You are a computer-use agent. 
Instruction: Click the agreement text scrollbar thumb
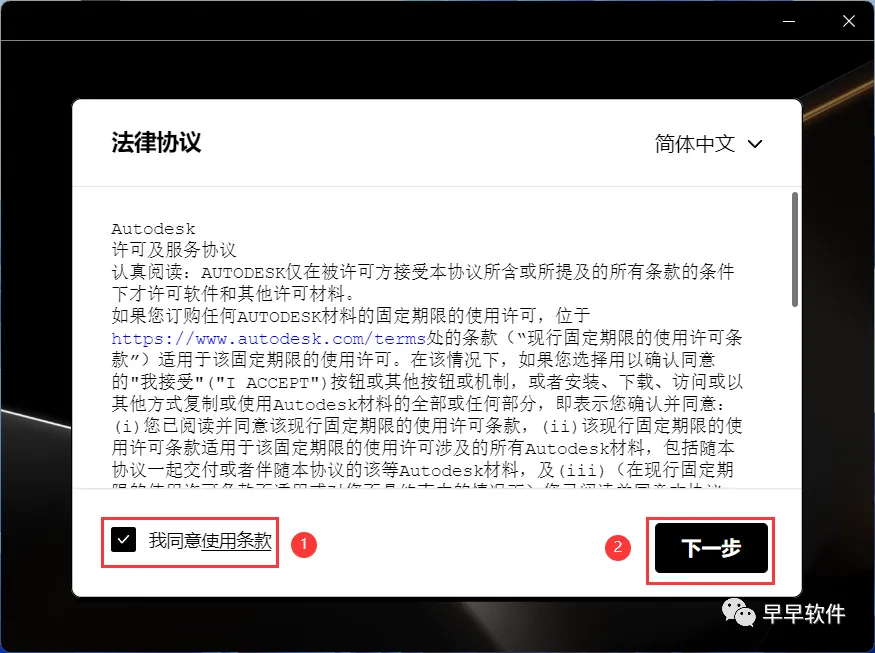tap(795, 249)
